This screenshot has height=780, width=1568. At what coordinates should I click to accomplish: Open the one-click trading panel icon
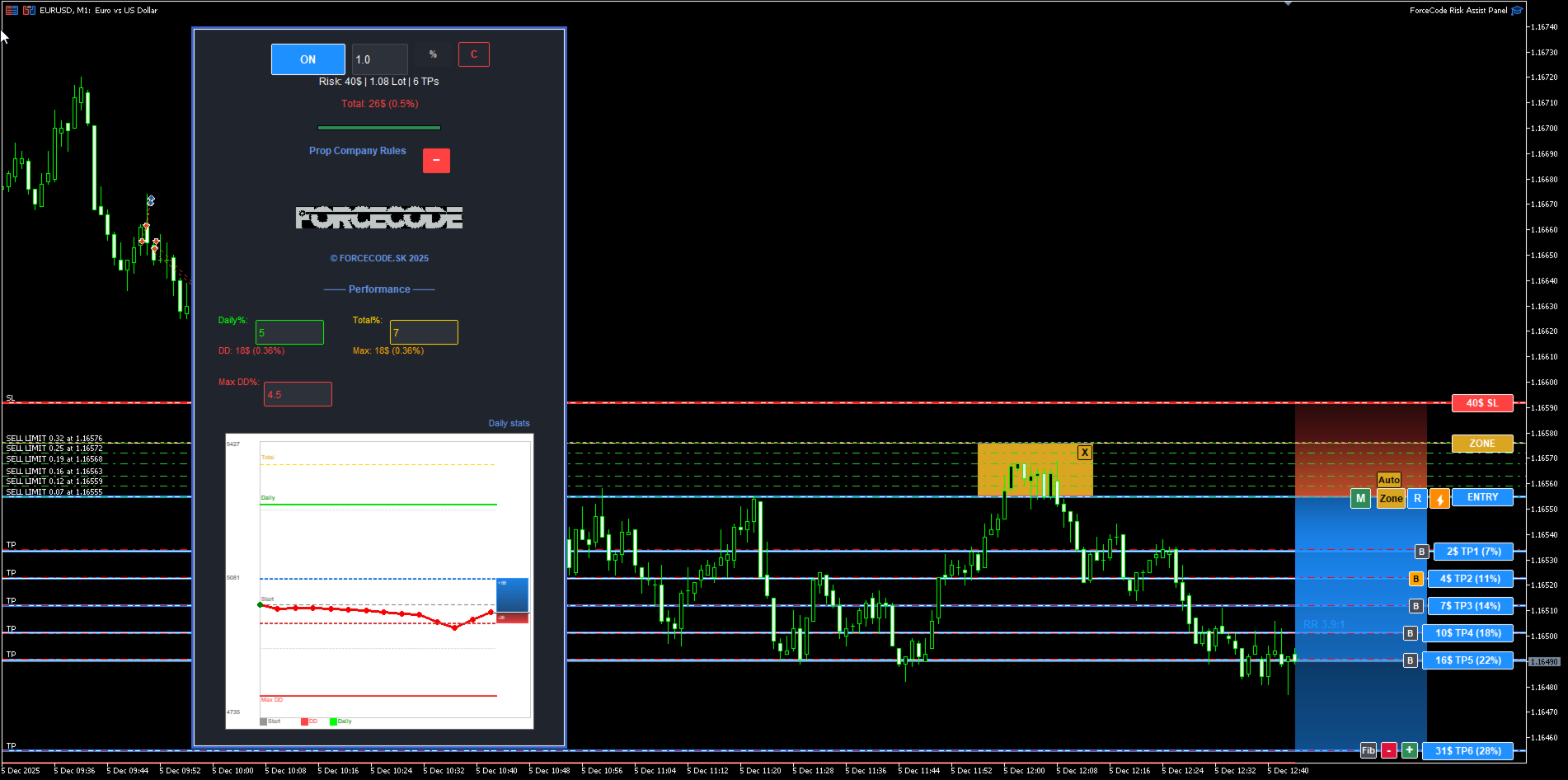tap(30, 10)
